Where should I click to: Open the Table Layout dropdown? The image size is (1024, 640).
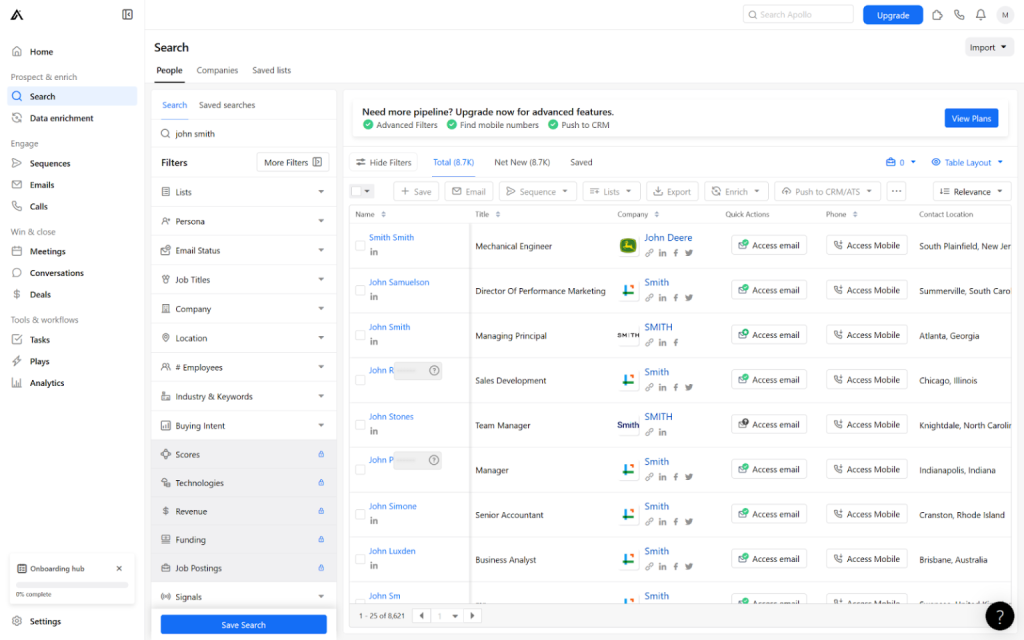click(x=966, y=162)
